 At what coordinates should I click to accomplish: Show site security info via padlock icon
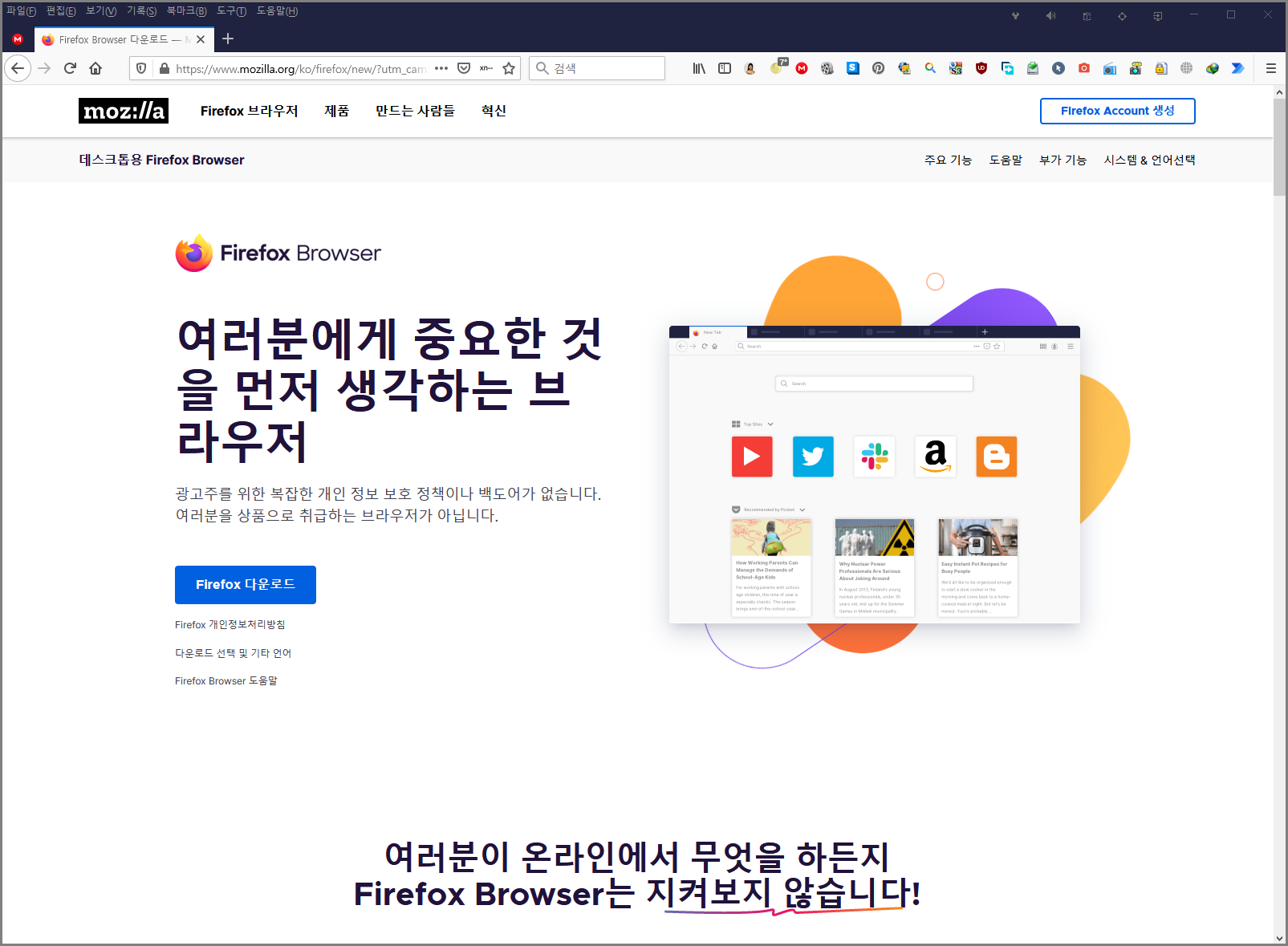(165, 68)
